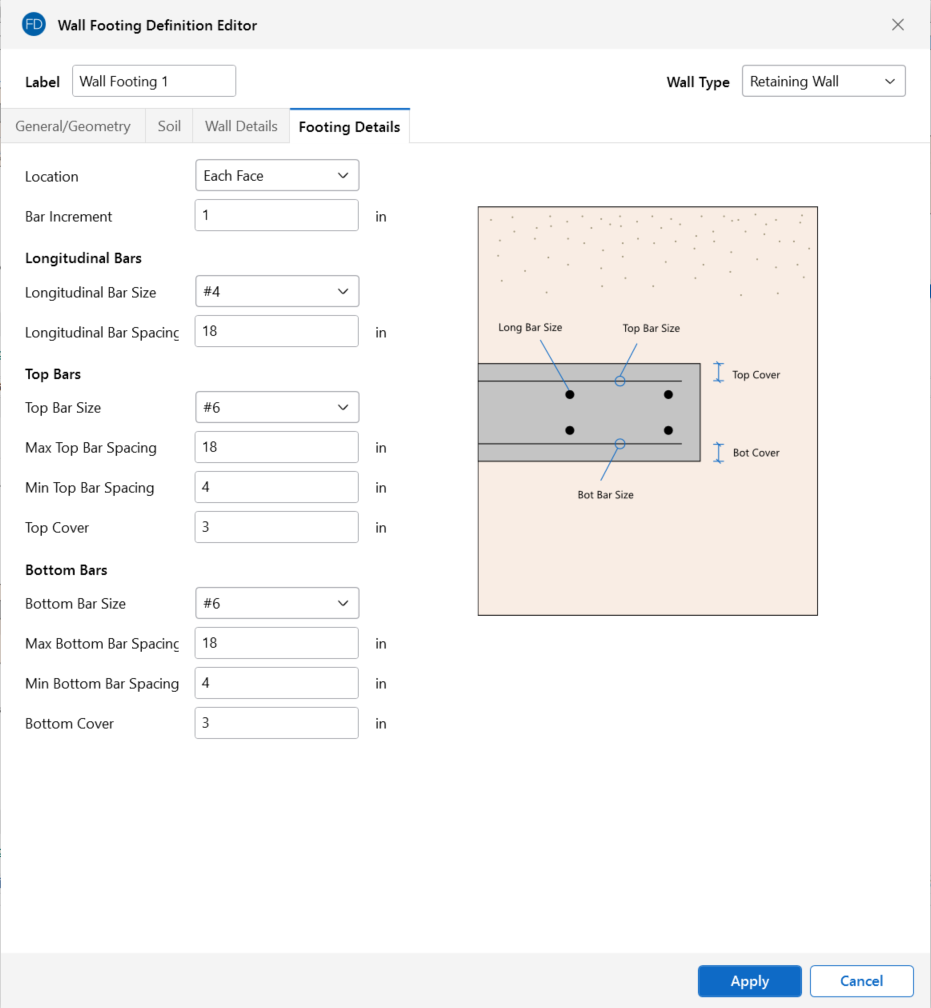This screenshot has width=931, height=1008.
Task: Click the FD application icon in title bar
Action: click(x=34, y=25)
